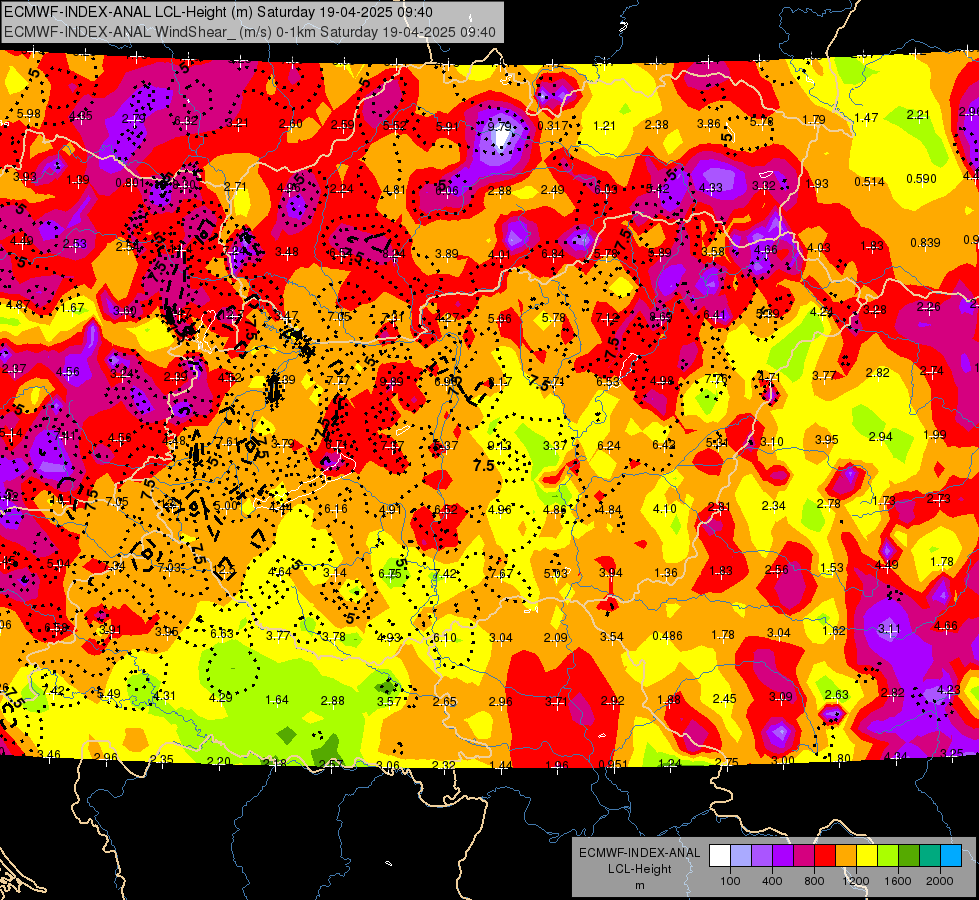Viewport: 979px width, 900px height.
Task: Pick the light lavender legend swatch
Action: click(x=741, y=856)
